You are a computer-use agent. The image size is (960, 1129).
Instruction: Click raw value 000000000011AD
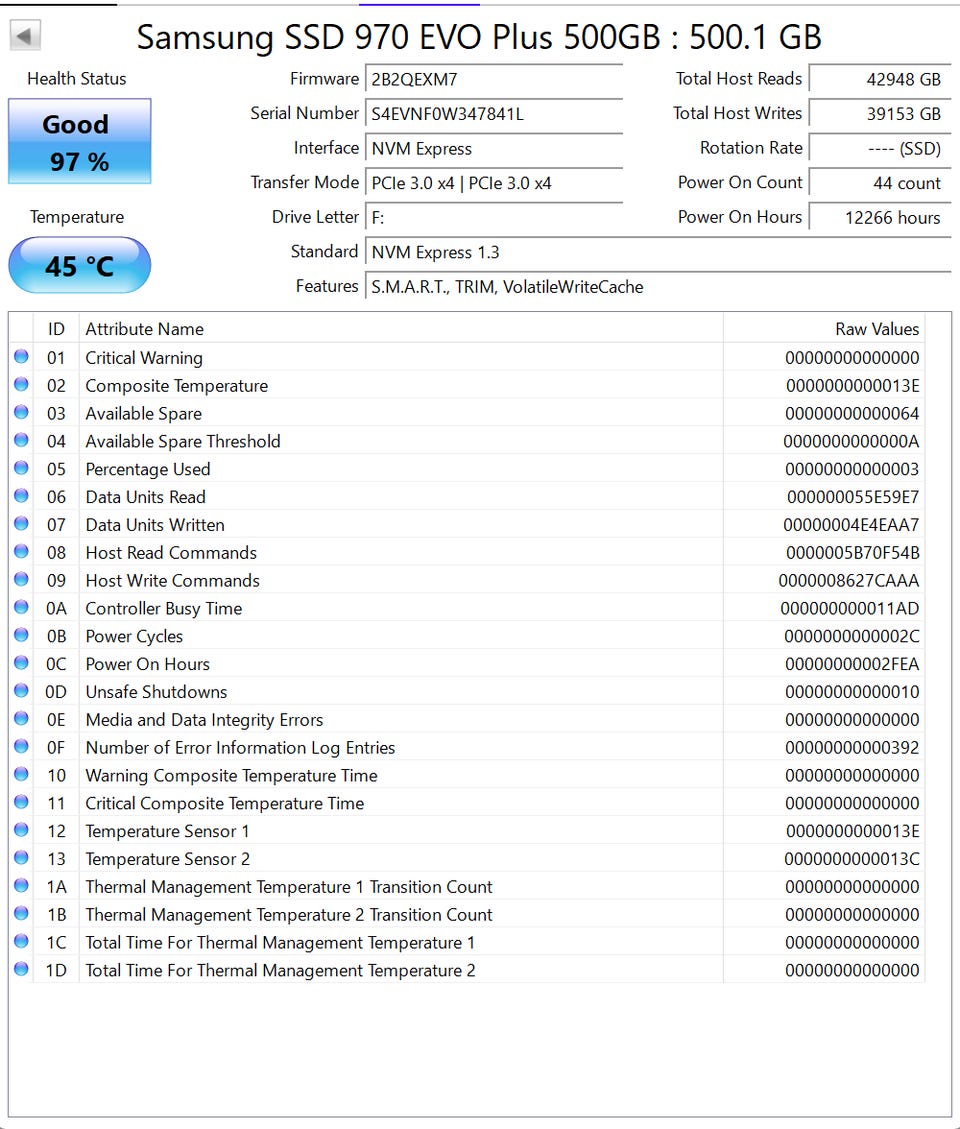(x=850, y=608)
